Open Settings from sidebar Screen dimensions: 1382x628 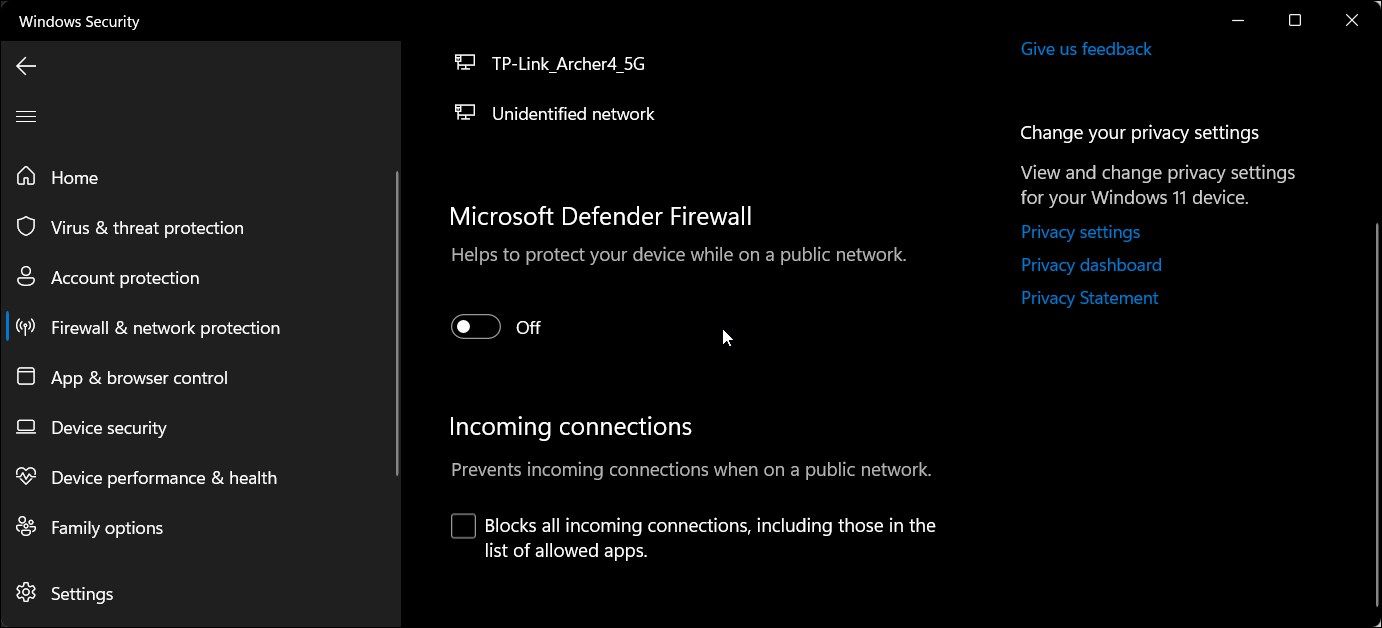(x=81, y=593)
